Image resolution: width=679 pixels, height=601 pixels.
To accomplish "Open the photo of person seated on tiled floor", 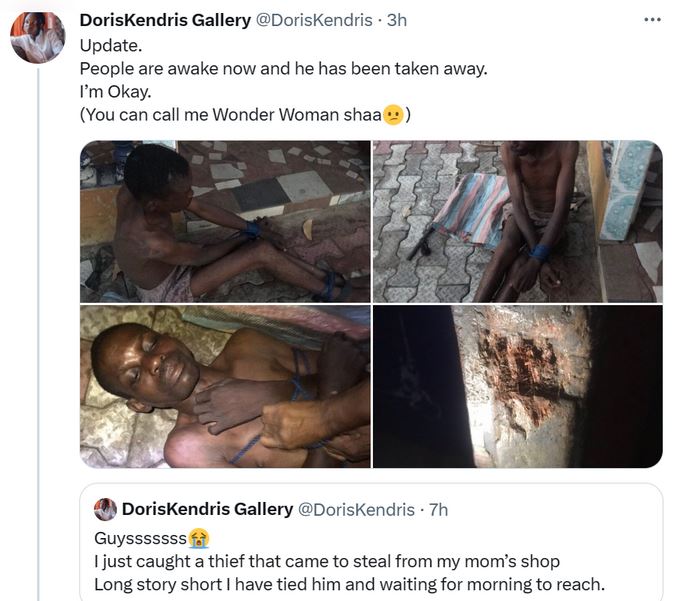I will pos(225,221).
